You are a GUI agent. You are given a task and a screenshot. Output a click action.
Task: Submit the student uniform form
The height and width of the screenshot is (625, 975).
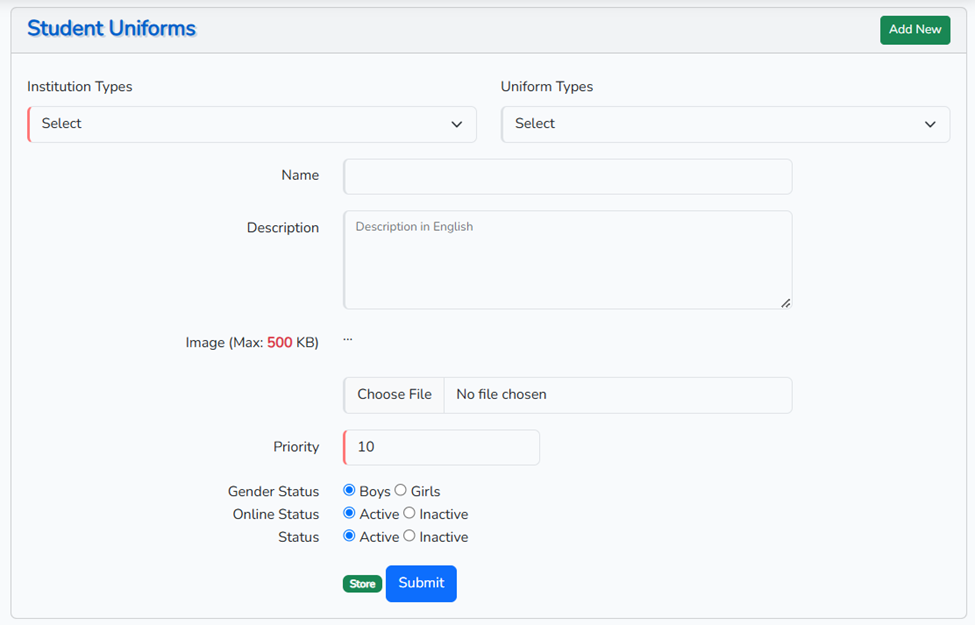click(421, 584)
